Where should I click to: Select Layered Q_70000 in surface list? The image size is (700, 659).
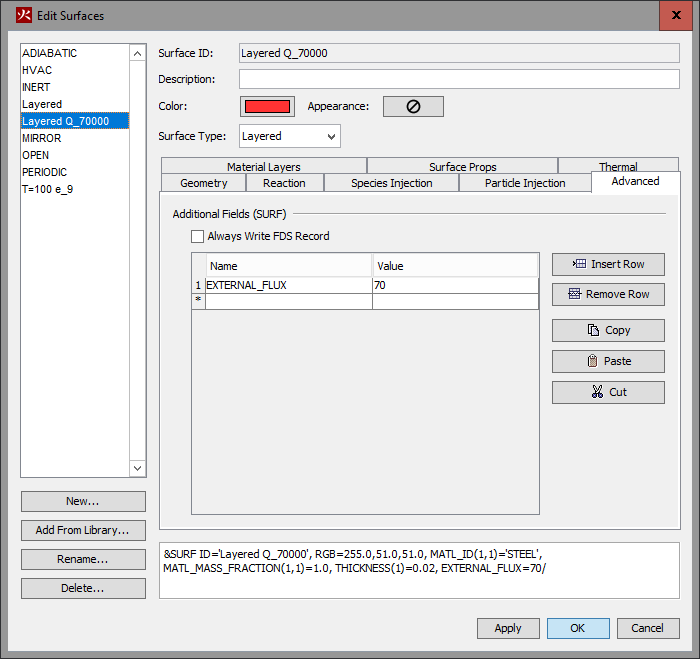[75, 121]
